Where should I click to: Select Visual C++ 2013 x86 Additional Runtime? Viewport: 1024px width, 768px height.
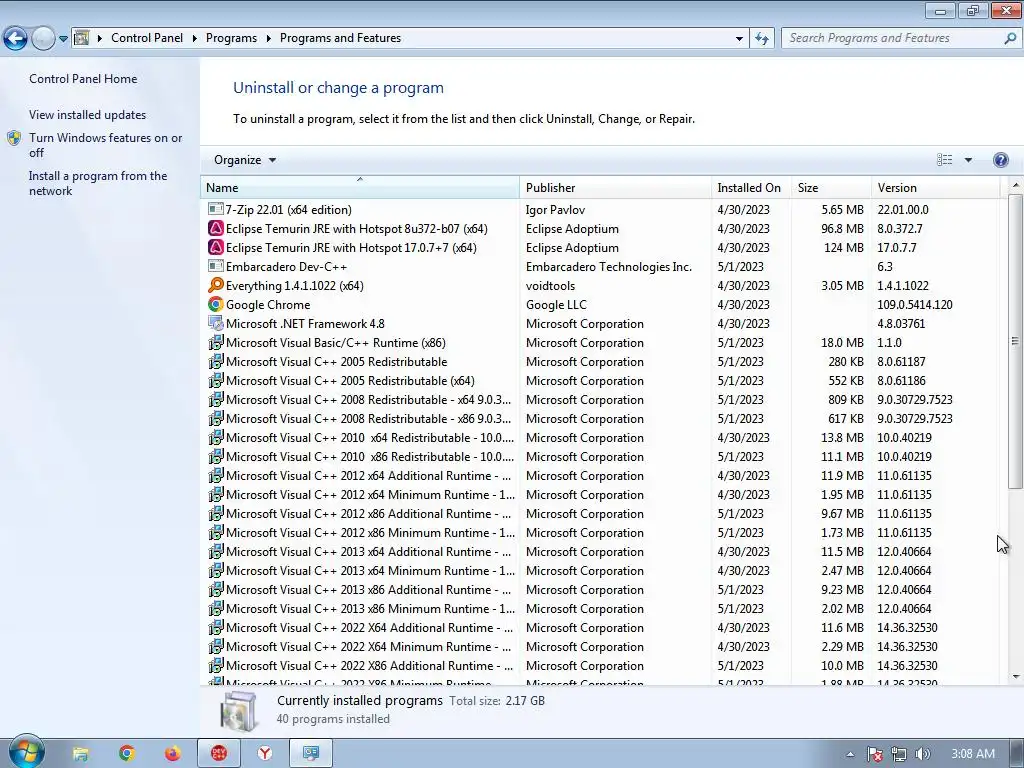(x=601, y=589)
